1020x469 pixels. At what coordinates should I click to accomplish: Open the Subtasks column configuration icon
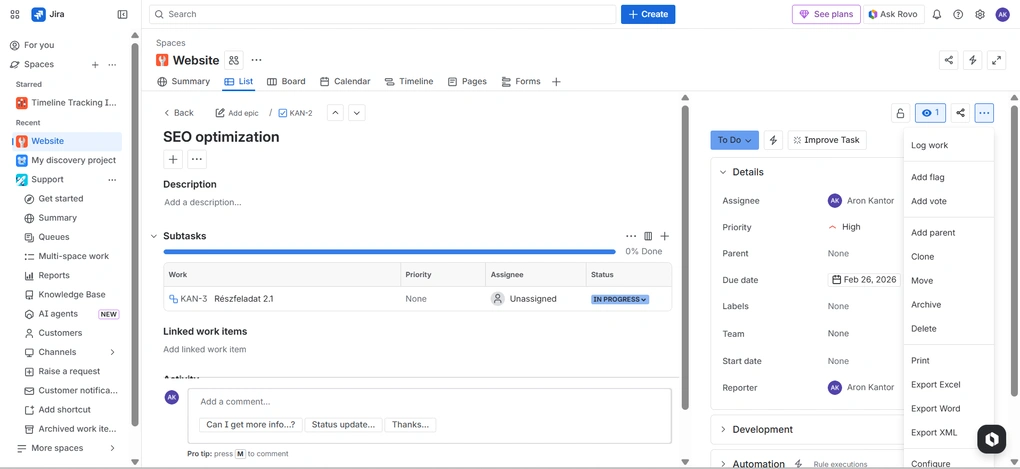pyautogui.click(x=648, y=236)
